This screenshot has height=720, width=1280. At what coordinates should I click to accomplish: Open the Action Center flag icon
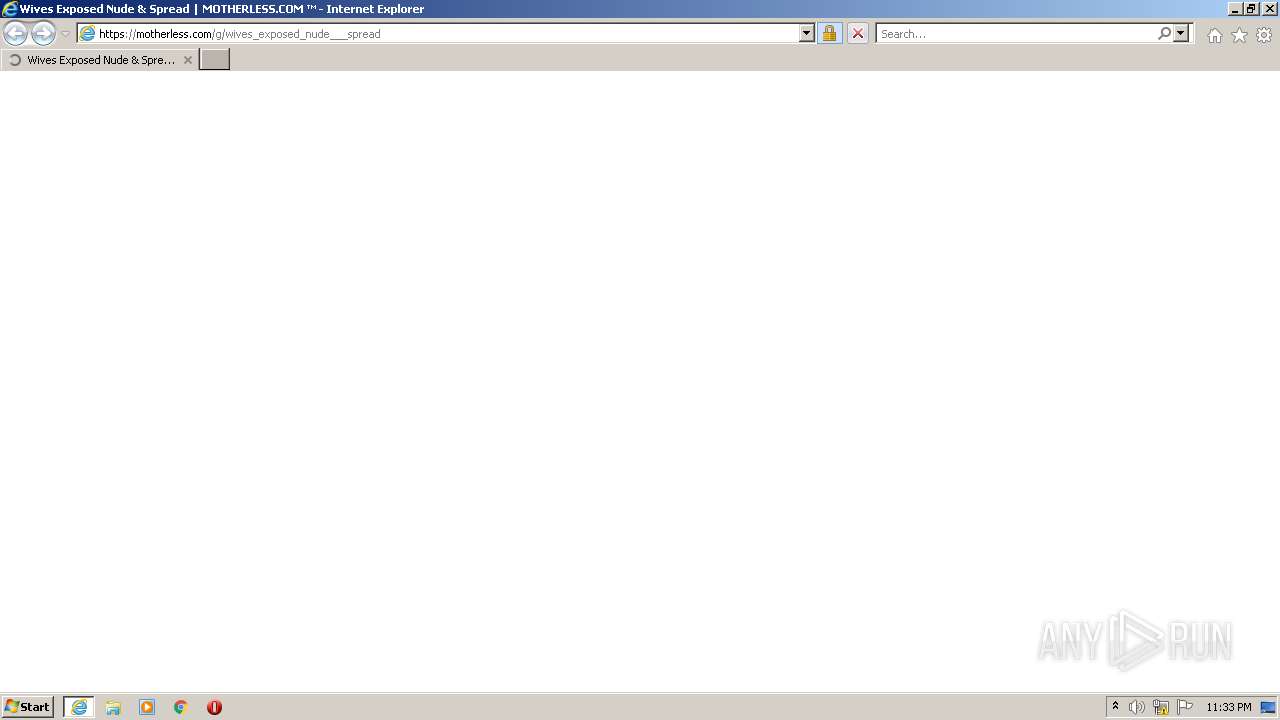(1185, 707)
